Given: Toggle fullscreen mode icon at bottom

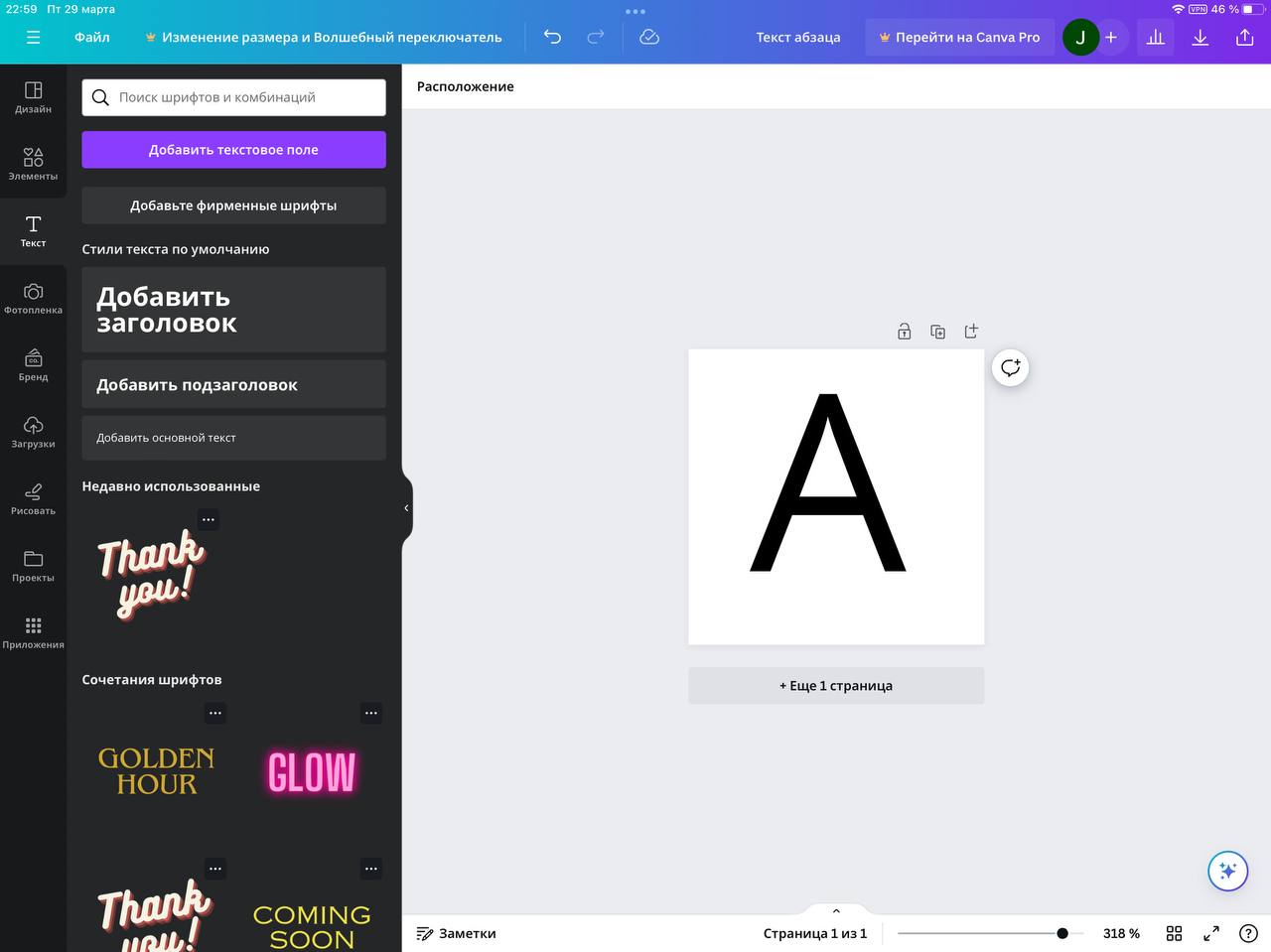Looking at the screenshot, I should coord(1211,933).
